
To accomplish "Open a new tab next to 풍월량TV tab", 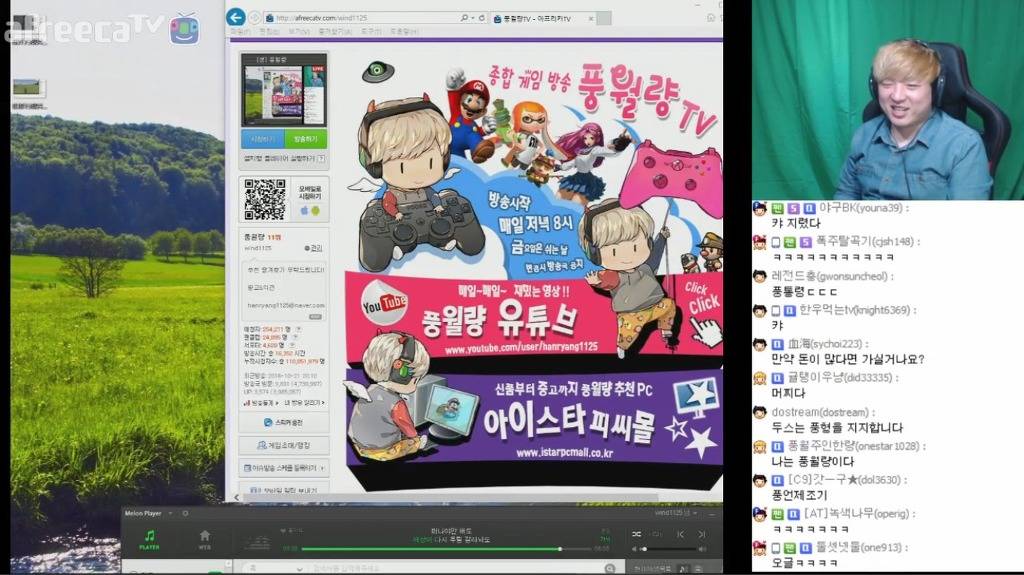I will pyautogui.click(x=604, y=18).
